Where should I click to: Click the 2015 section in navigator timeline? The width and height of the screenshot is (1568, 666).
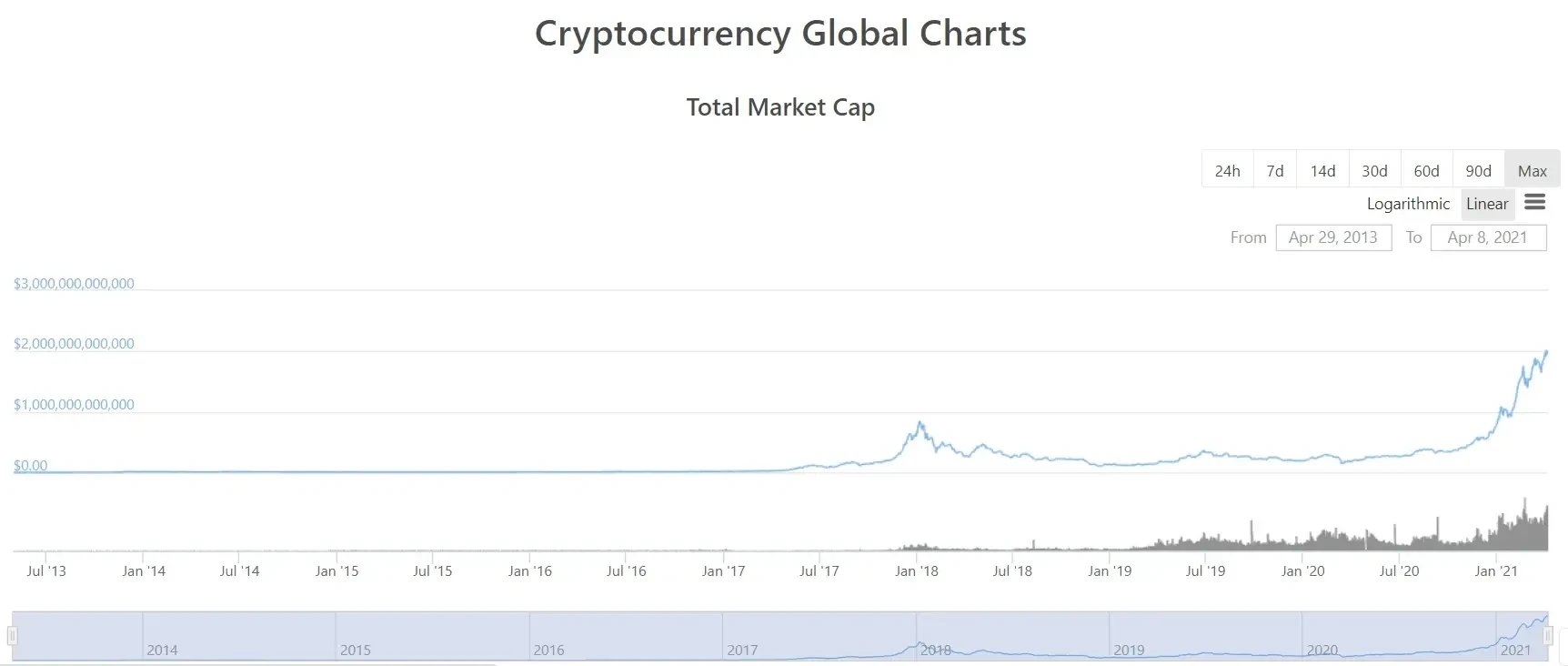coord(432,636)
